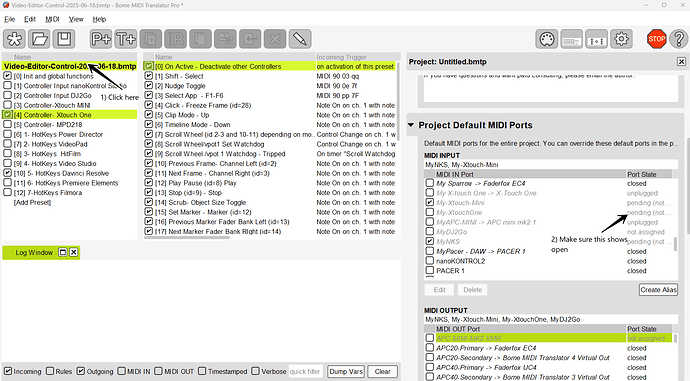Click the New Project asterisk icon
The height and width of the screenshot is (381, 690).
point(14,39)
